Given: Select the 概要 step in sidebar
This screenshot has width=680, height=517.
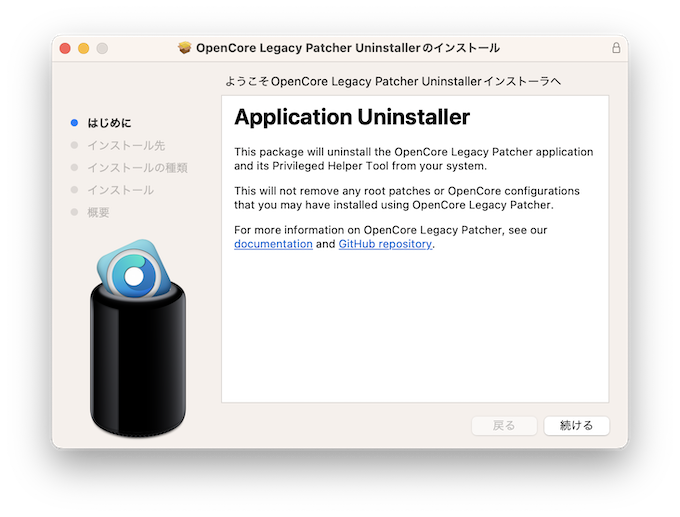Looking at the screenshot, I should pos(98,213).
